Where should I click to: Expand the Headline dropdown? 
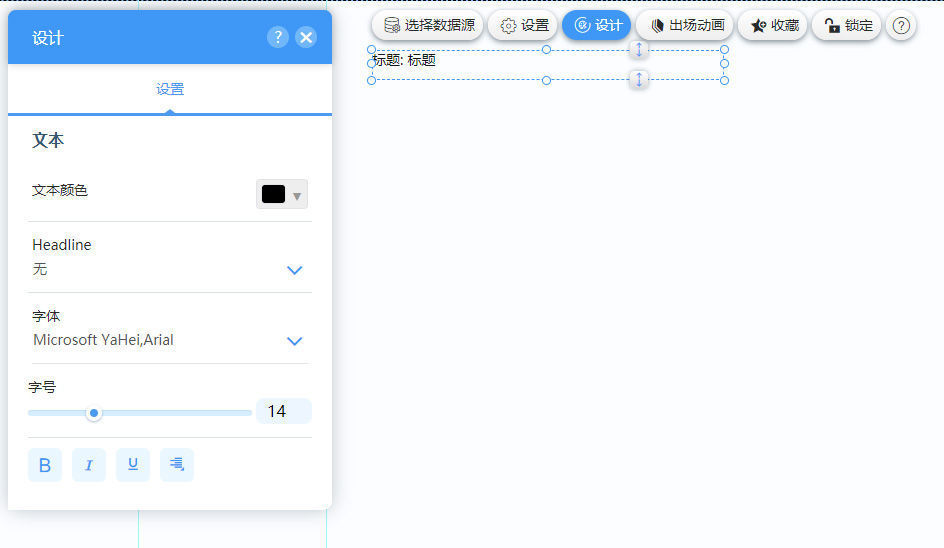point(294,270)
